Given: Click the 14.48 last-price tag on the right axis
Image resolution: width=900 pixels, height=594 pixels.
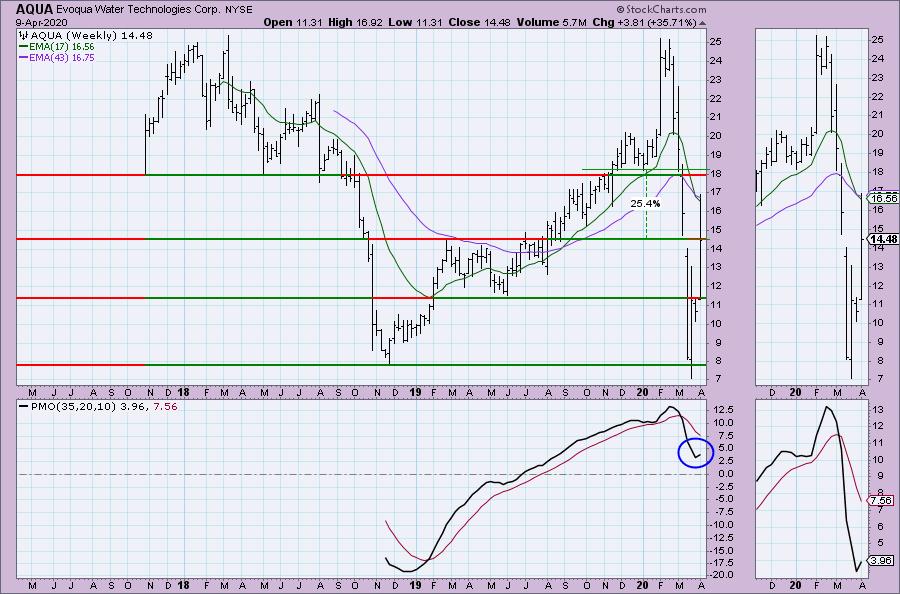Looking at the screenshot, I should coord(883,239).
